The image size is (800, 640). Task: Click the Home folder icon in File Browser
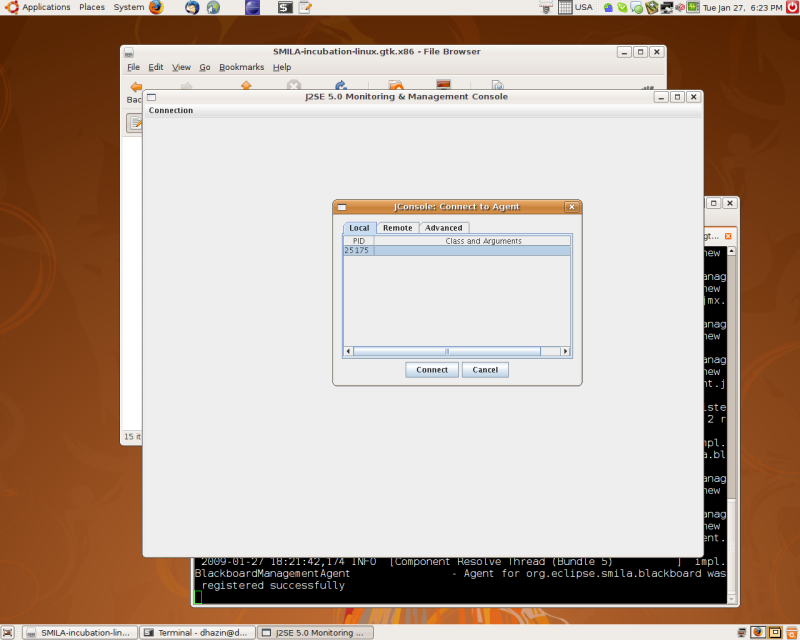tap(396, 85)
